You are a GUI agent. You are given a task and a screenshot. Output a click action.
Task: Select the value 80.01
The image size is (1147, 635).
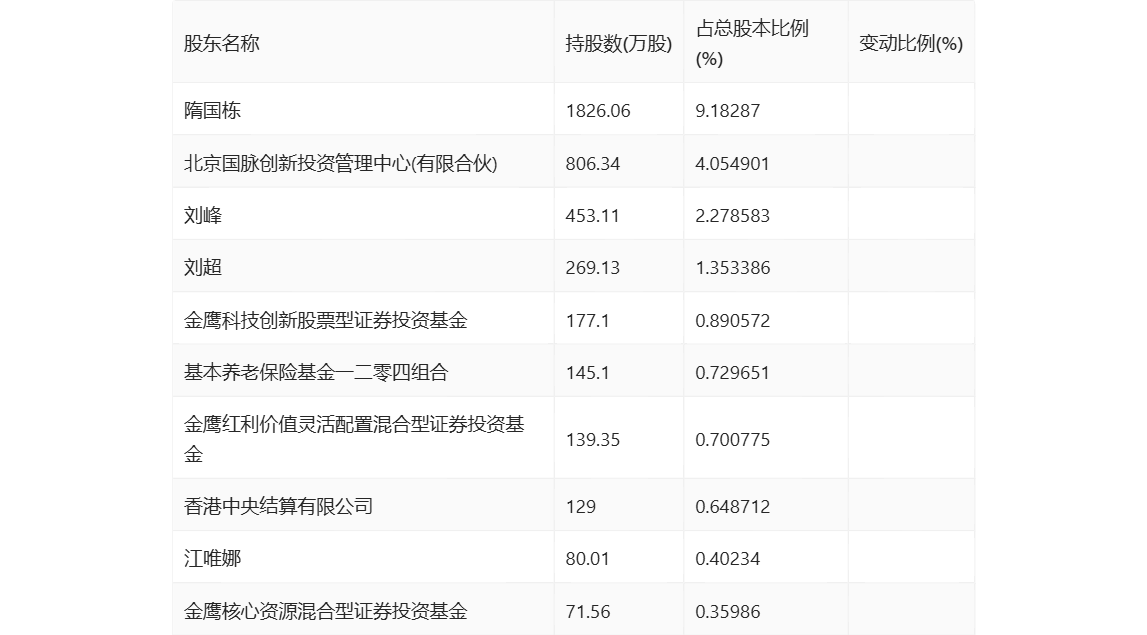[587, 559]
